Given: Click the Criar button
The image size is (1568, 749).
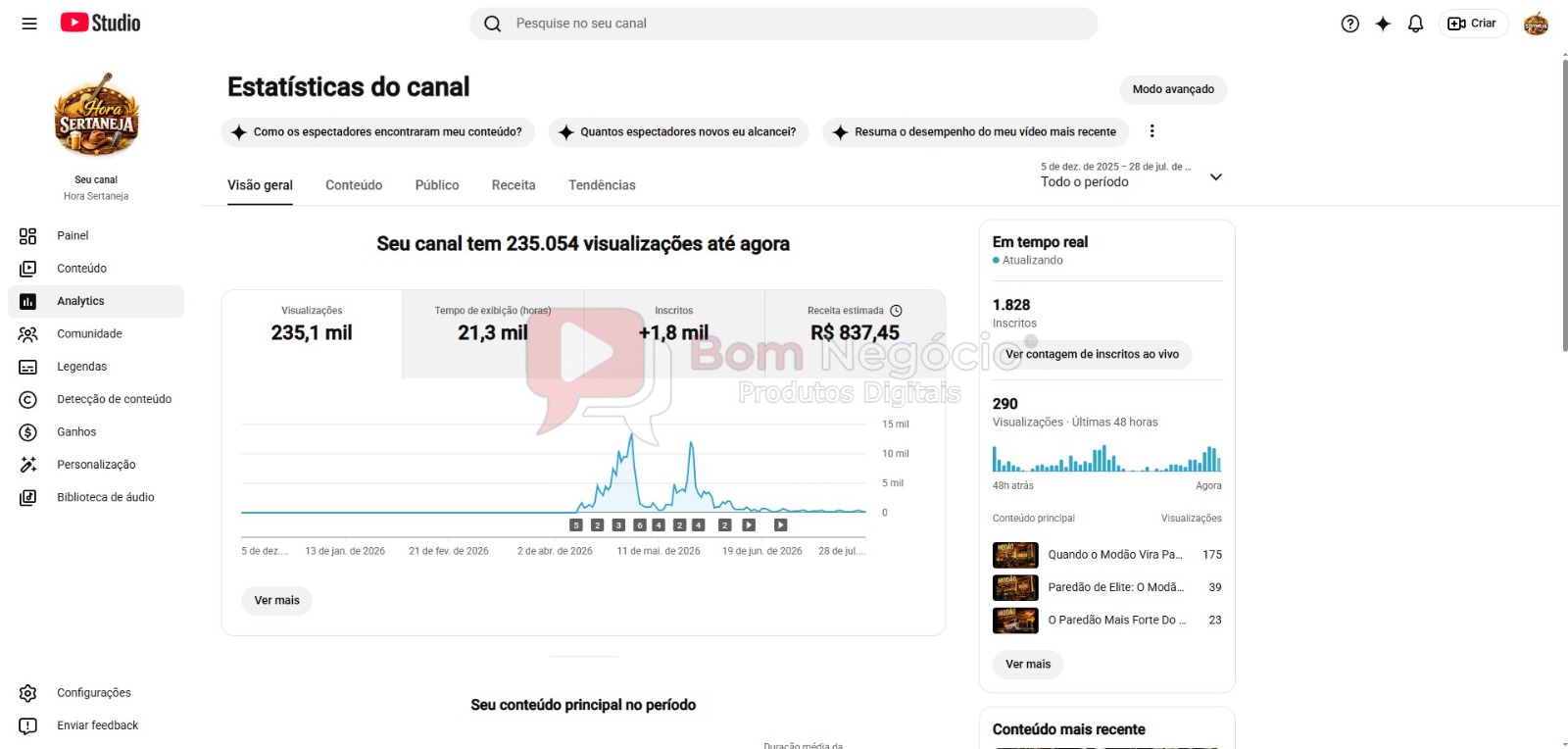Looking at the screenshot, I should [x=1473, y=24].
